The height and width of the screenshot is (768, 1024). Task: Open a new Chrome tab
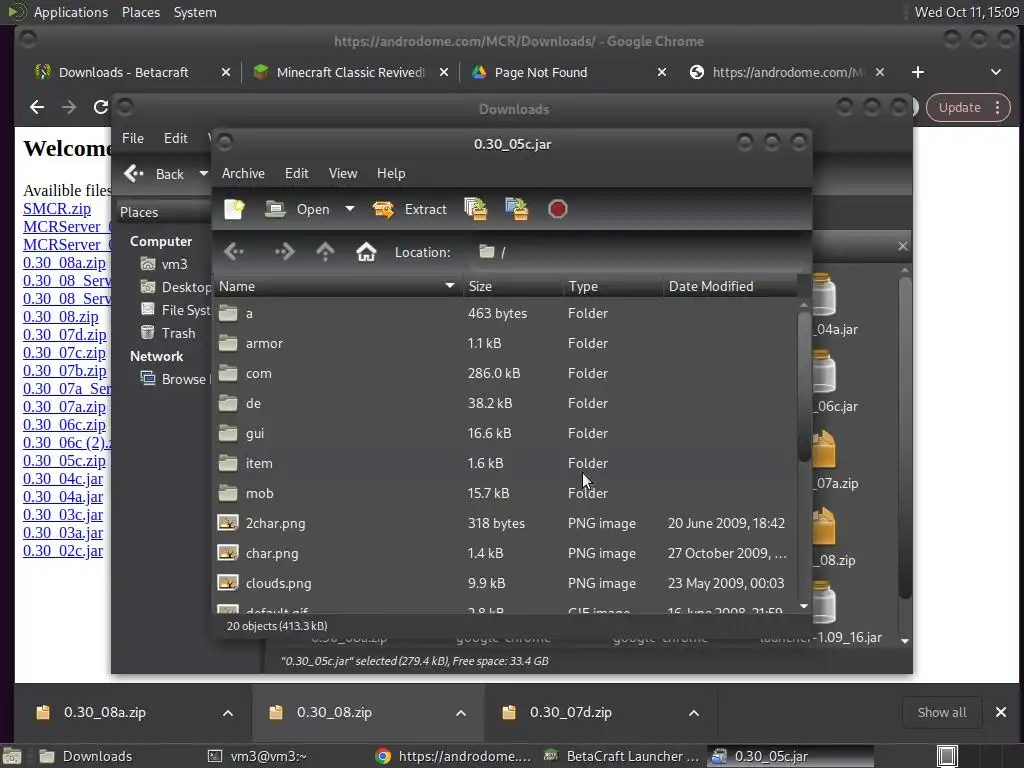(918, 72)
